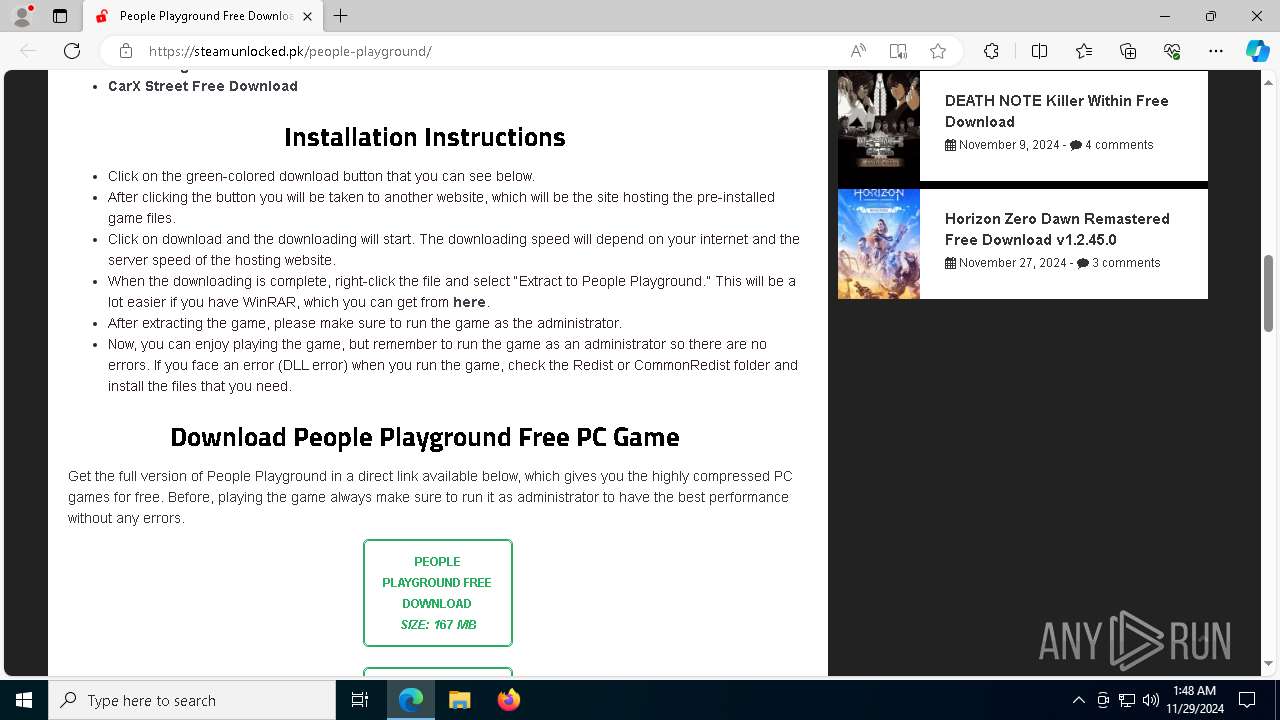Open a new tab with plus icon

341,16
